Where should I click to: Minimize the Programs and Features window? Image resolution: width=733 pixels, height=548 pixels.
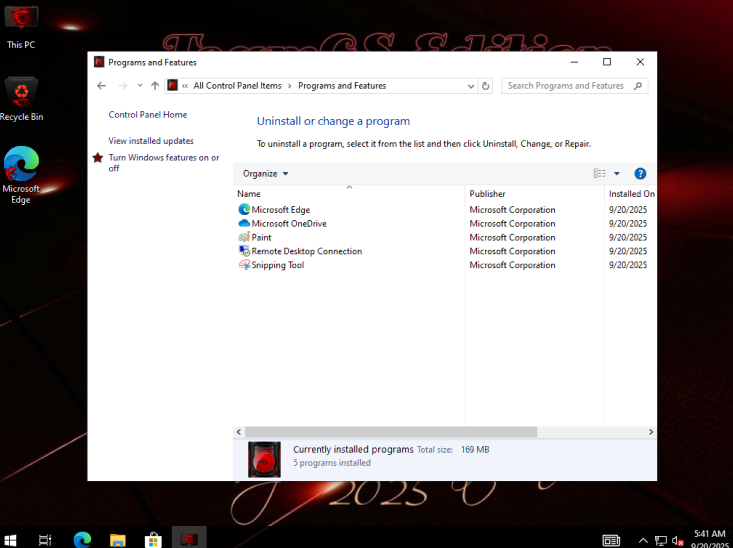[574, 62]
